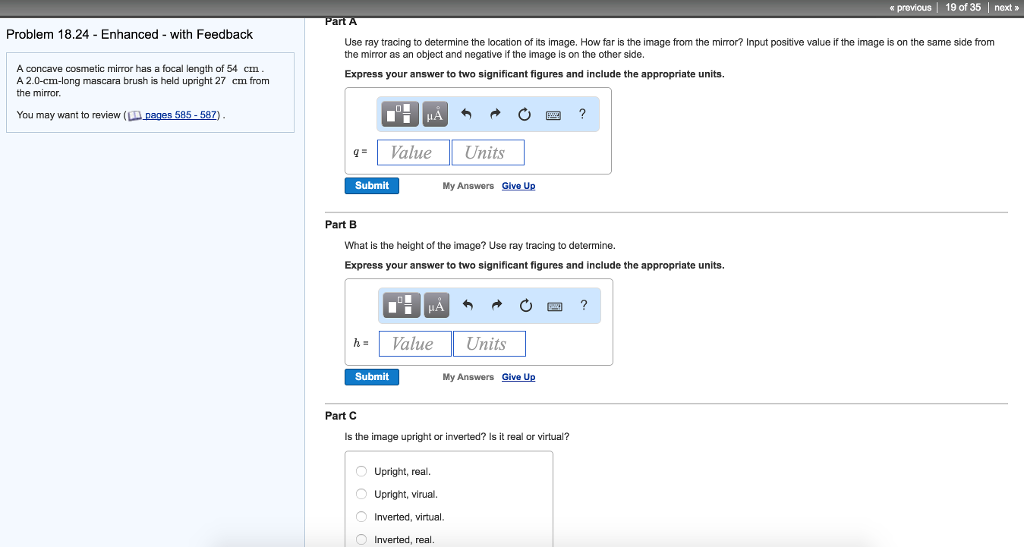Select "Inverted, virtual." option

(361, 517)
